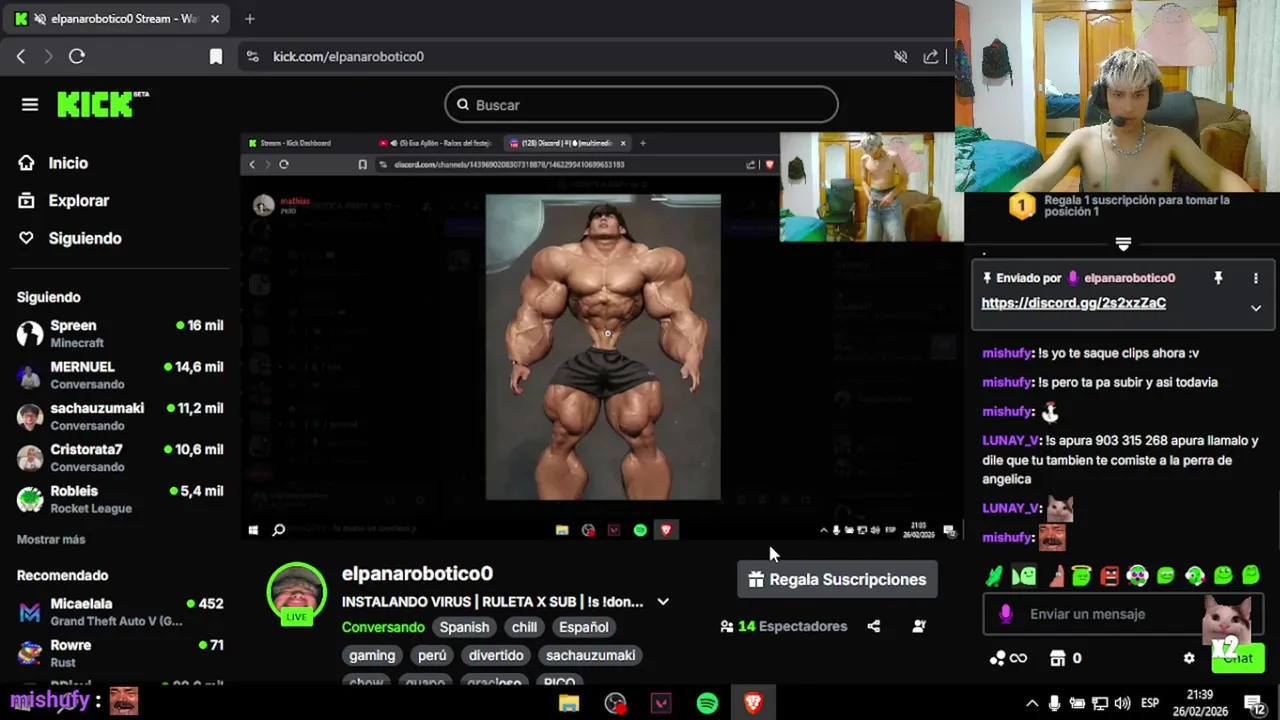Show hidden system tray icons chevron
This screenshot has height=720, width=1280.
click(1032, 703)
